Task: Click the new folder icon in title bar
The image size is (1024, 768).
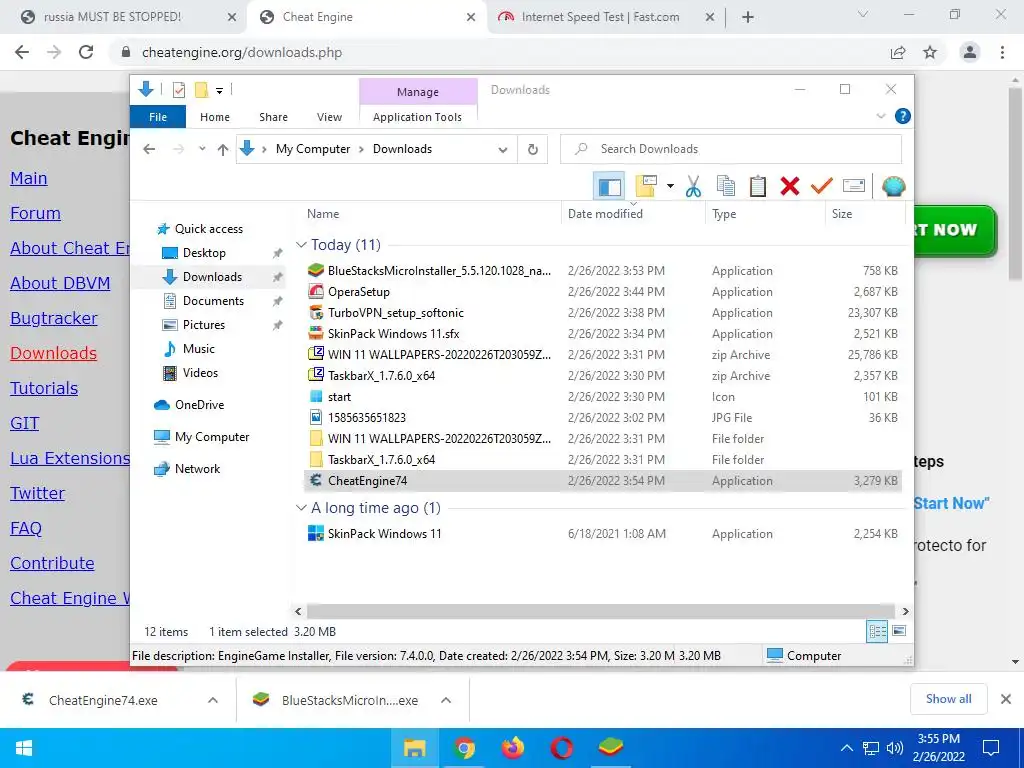Action: tap(202, 90)
